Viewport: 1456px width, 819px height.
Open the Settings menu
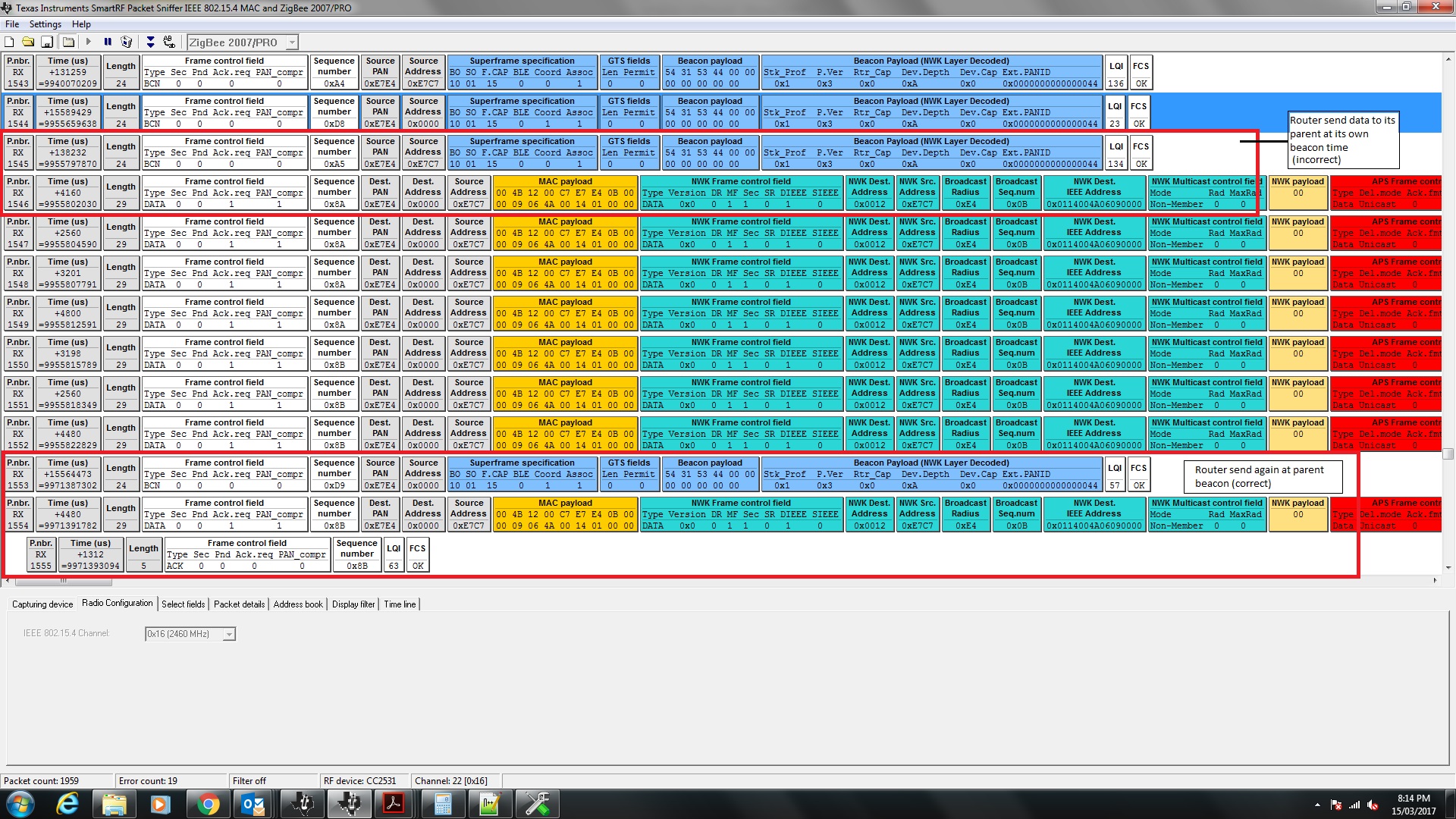tap(45, 24)
